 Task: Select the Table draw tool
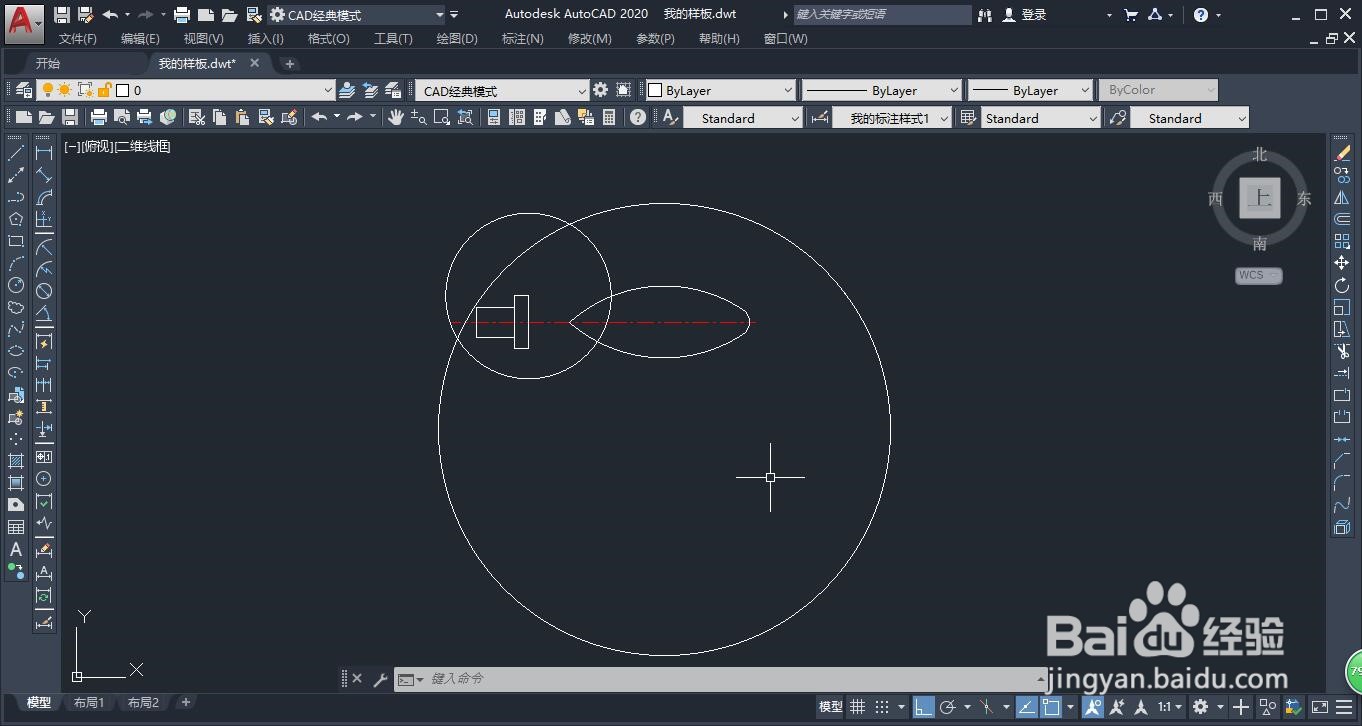pyautogui.click(x=16, y=527)
